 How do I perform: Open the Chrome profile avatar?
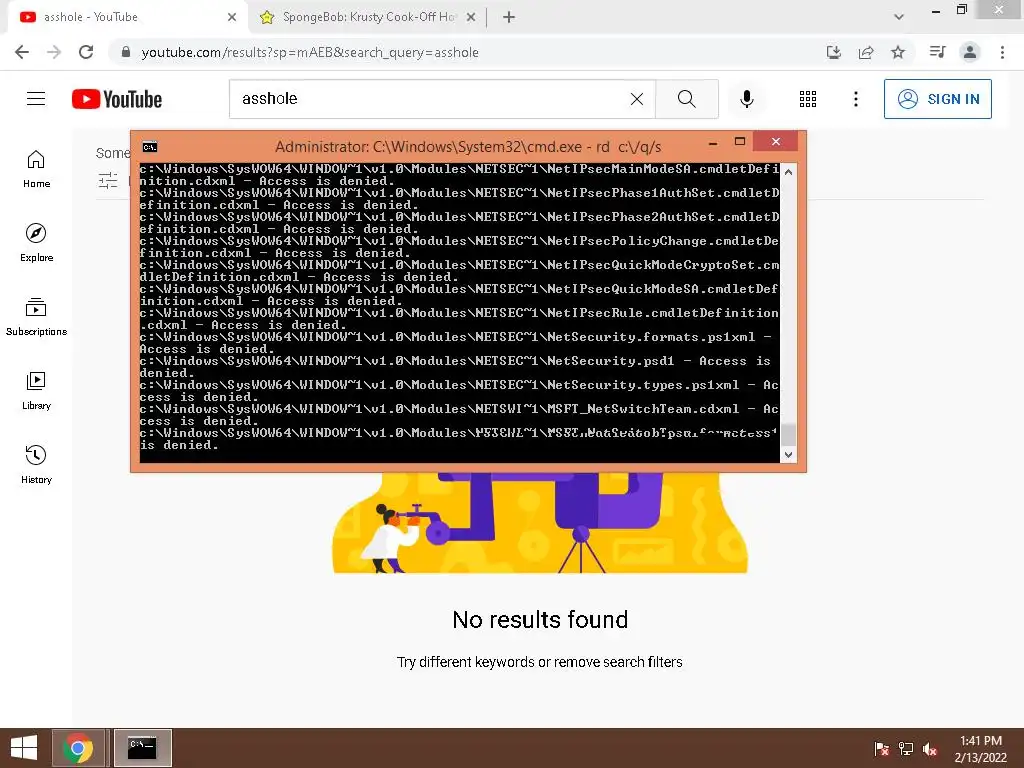[x=970, y=52]
